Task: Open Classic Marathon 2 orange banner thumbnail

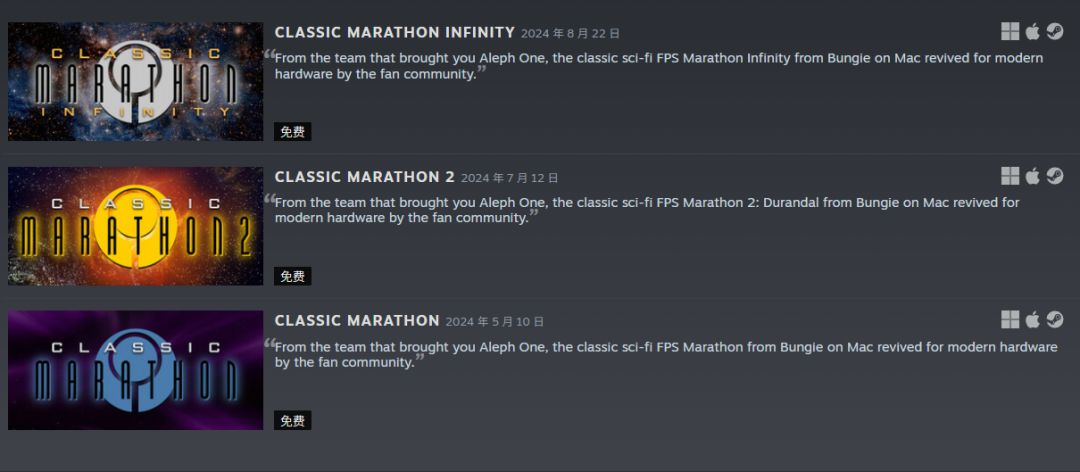Action: pyautogui.click(x=135, y=226)
